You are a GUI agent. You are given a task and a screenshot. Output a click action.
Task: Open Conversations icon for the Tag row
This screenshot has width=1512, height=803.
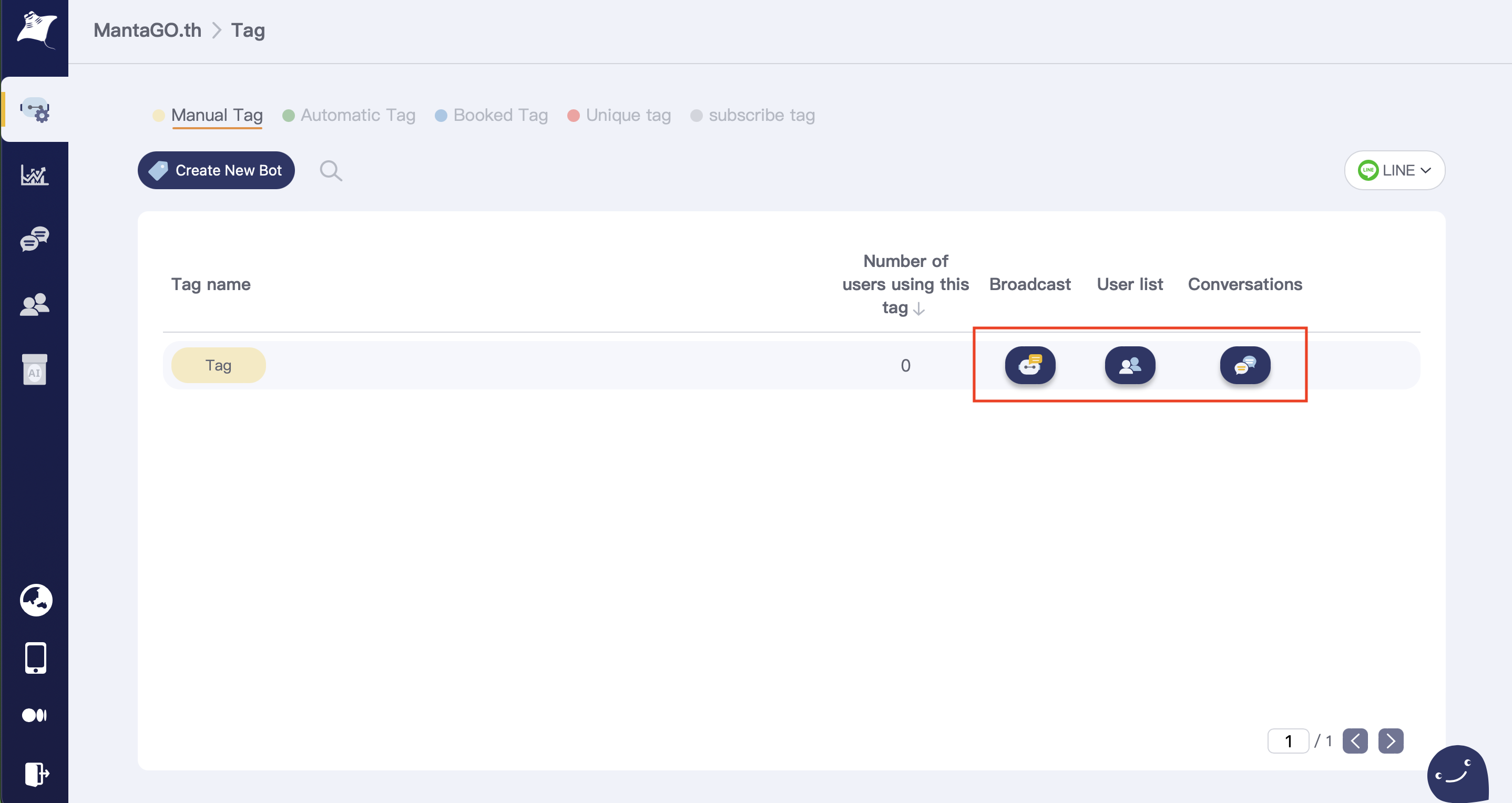click(1244, 365)
